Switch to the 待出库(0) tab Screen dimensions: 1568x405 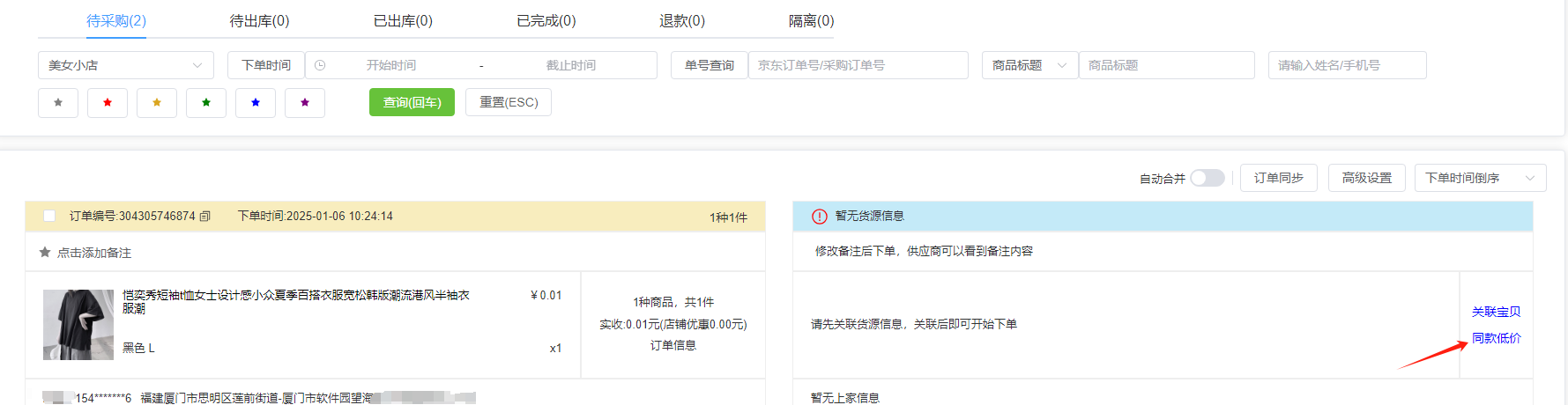259,21
